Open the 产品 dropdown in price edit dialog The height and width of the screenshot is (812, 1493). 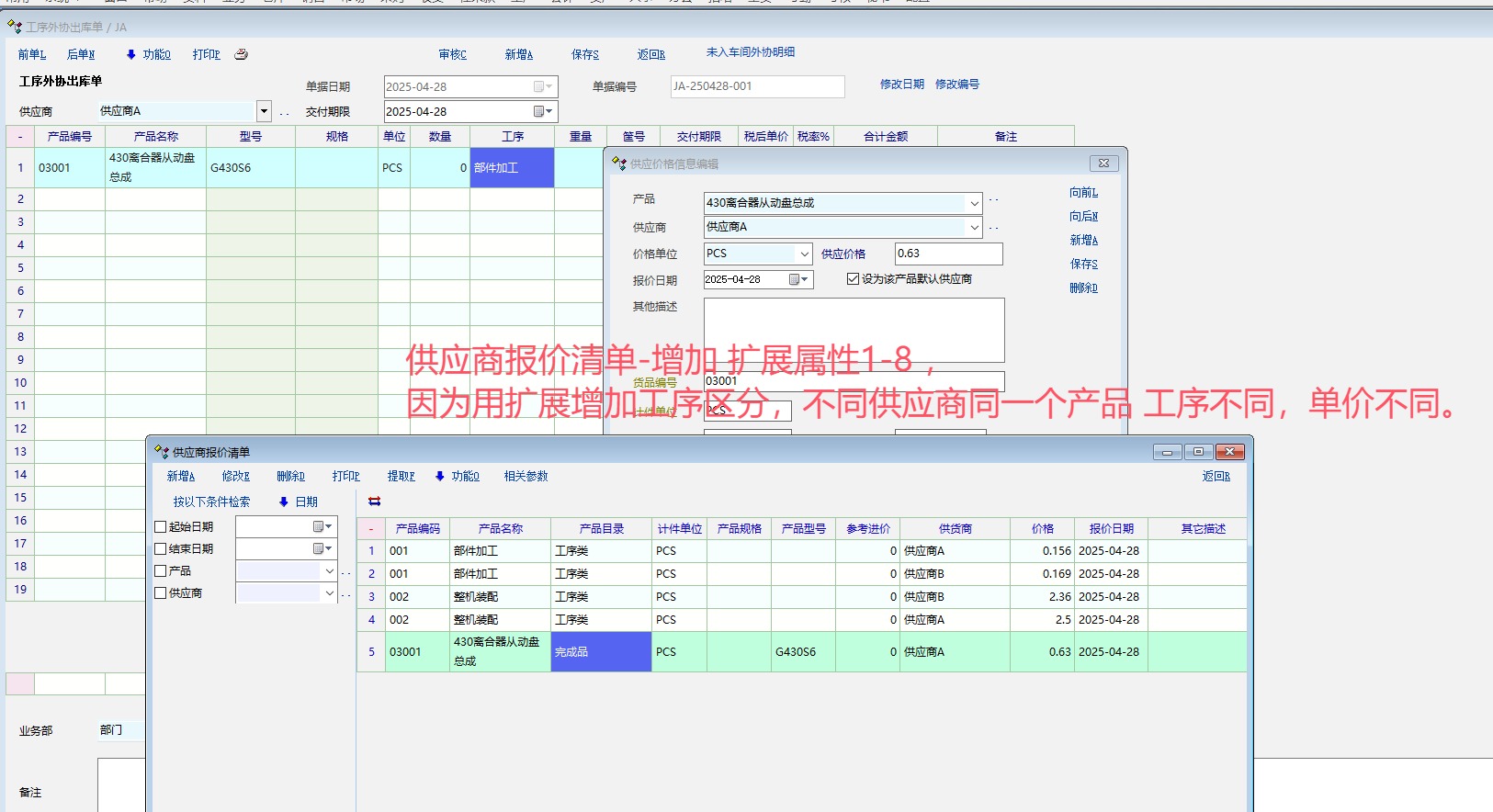(974, 203)
